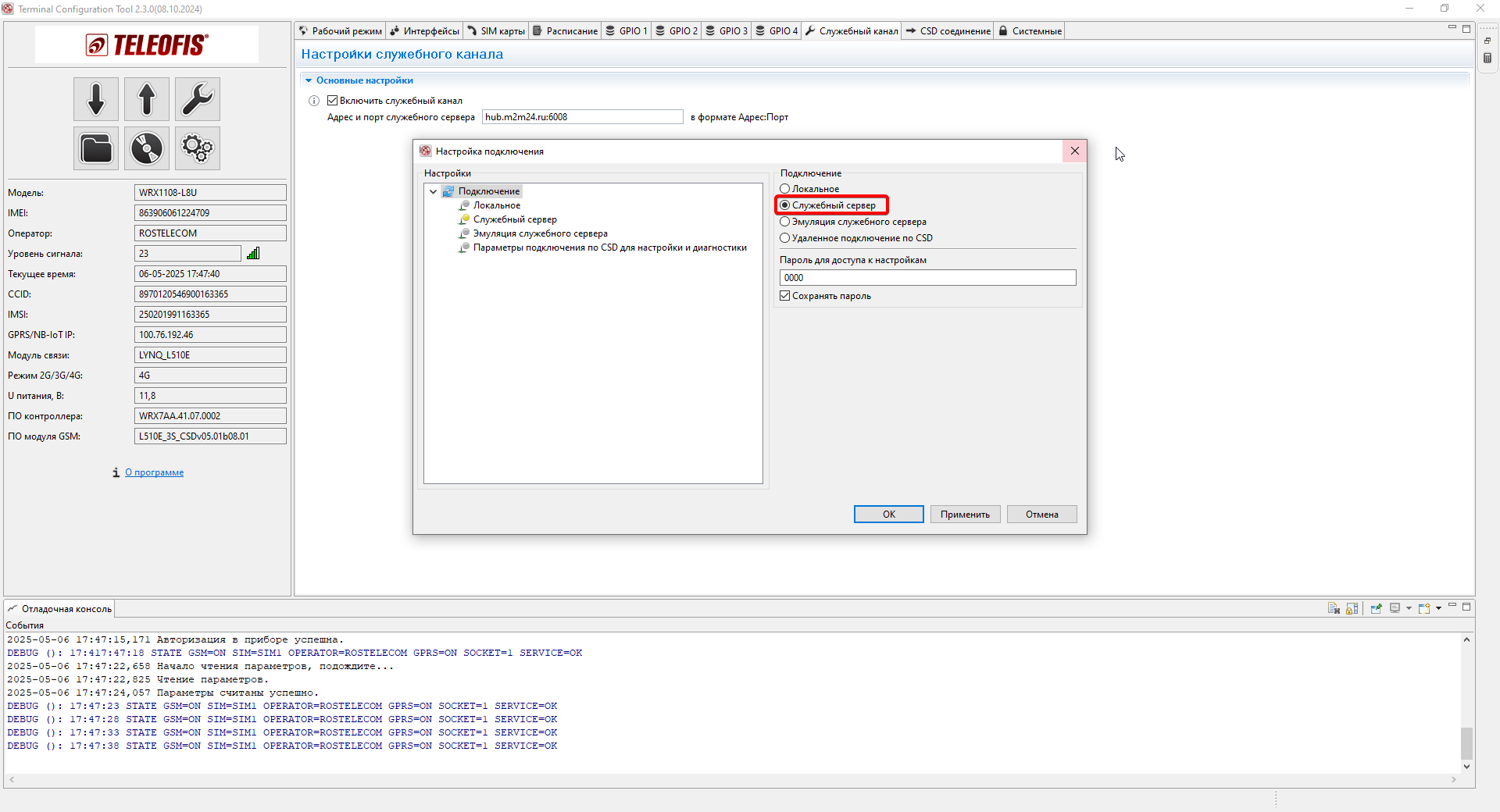Click the restore views icon in right sidebar

tap(1487, 40)
